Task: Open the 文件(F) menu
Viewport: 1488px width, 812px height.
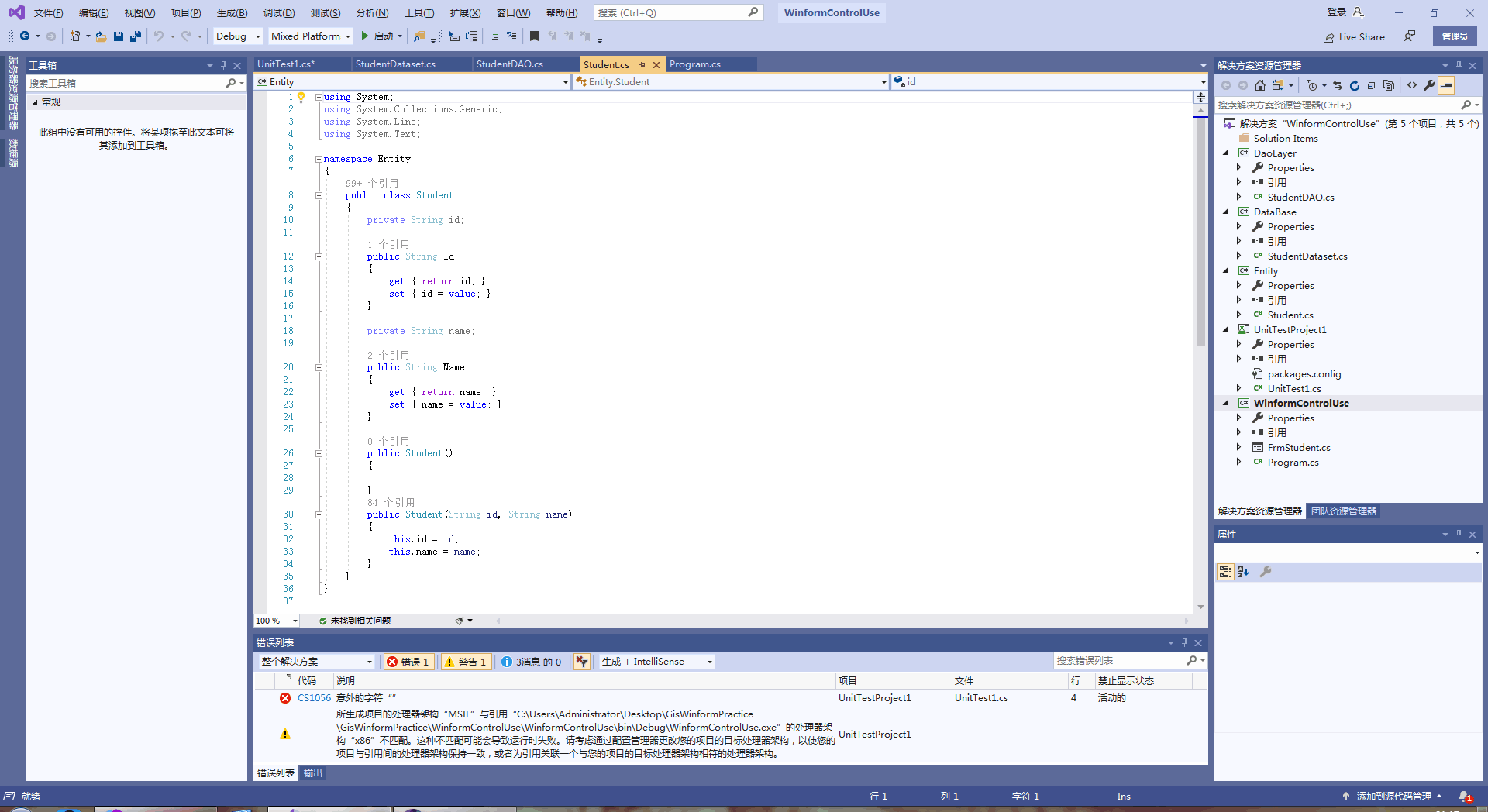Action: 48,12
